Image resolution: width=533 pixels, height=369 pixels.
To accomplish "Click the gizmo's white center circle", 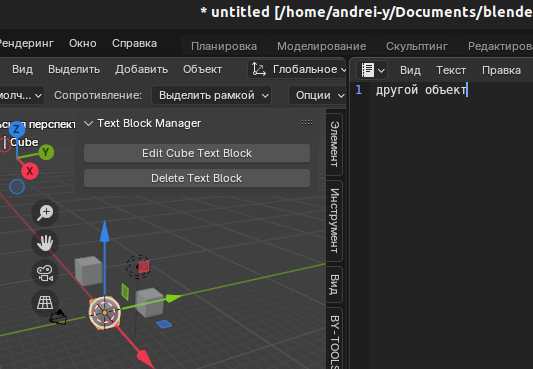I will 105,313.
